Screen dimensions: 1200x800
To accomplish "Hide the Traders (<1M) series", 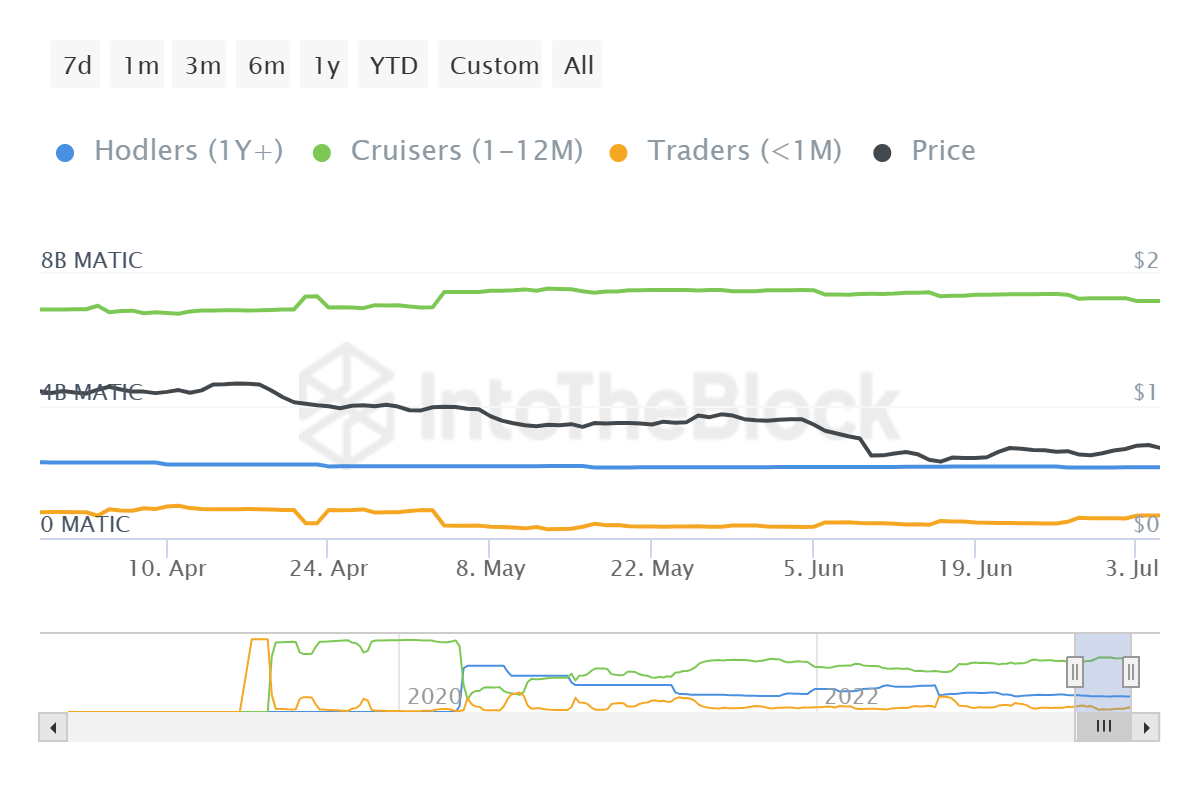I will point(744,151).
